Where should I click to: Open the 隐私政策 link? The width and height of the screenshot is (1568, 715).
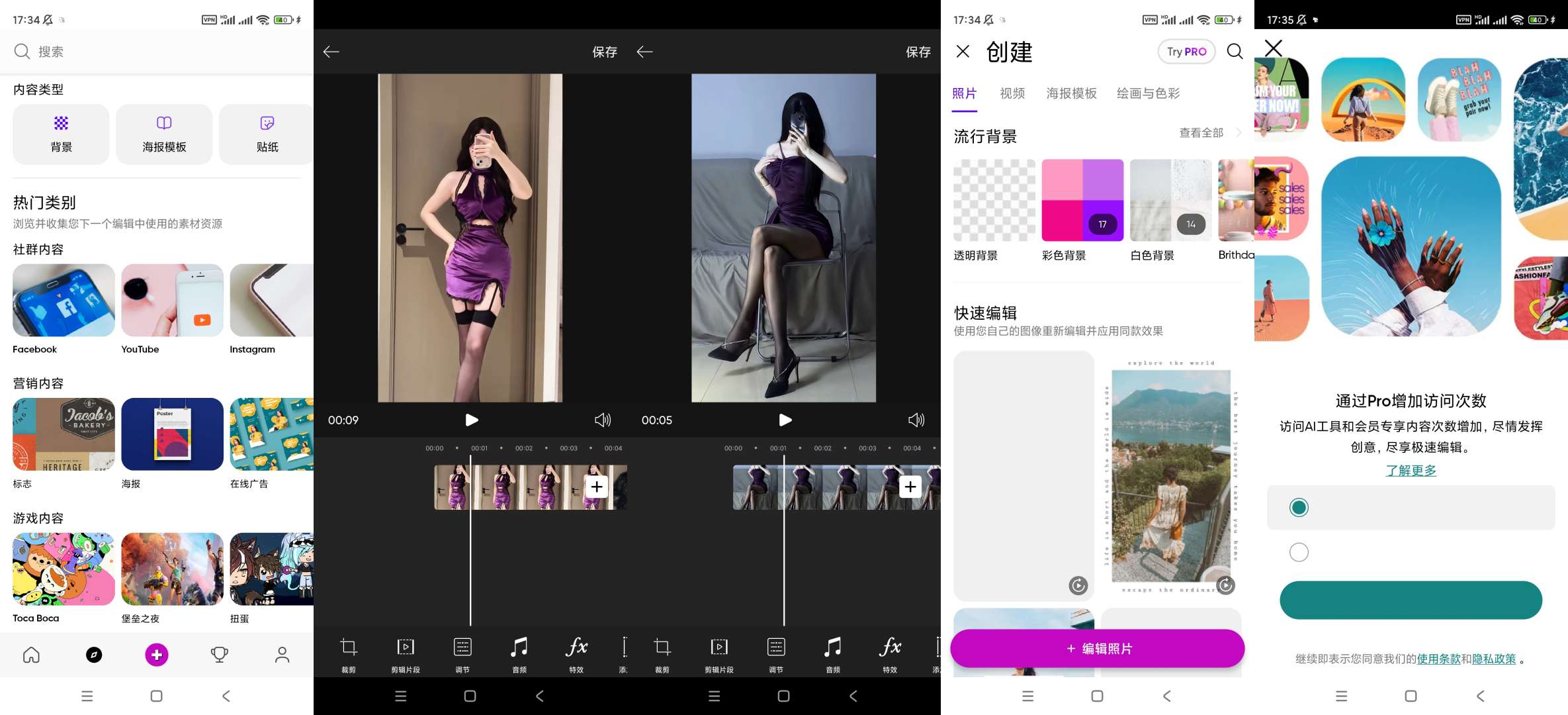1494,659
